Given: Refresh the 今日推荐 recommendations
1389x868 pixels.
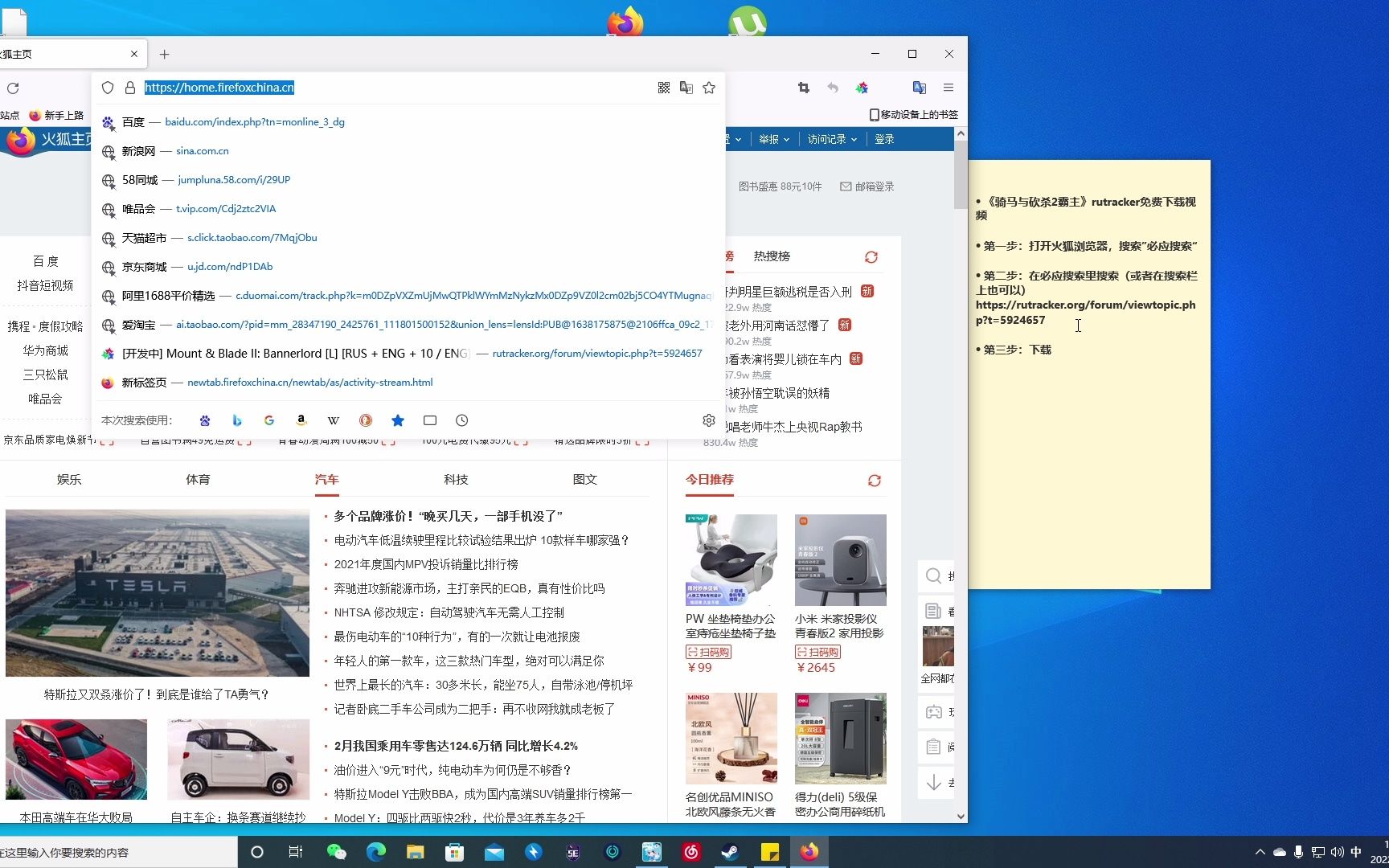Looking at the screenshot, I should (x=875, y=481).
